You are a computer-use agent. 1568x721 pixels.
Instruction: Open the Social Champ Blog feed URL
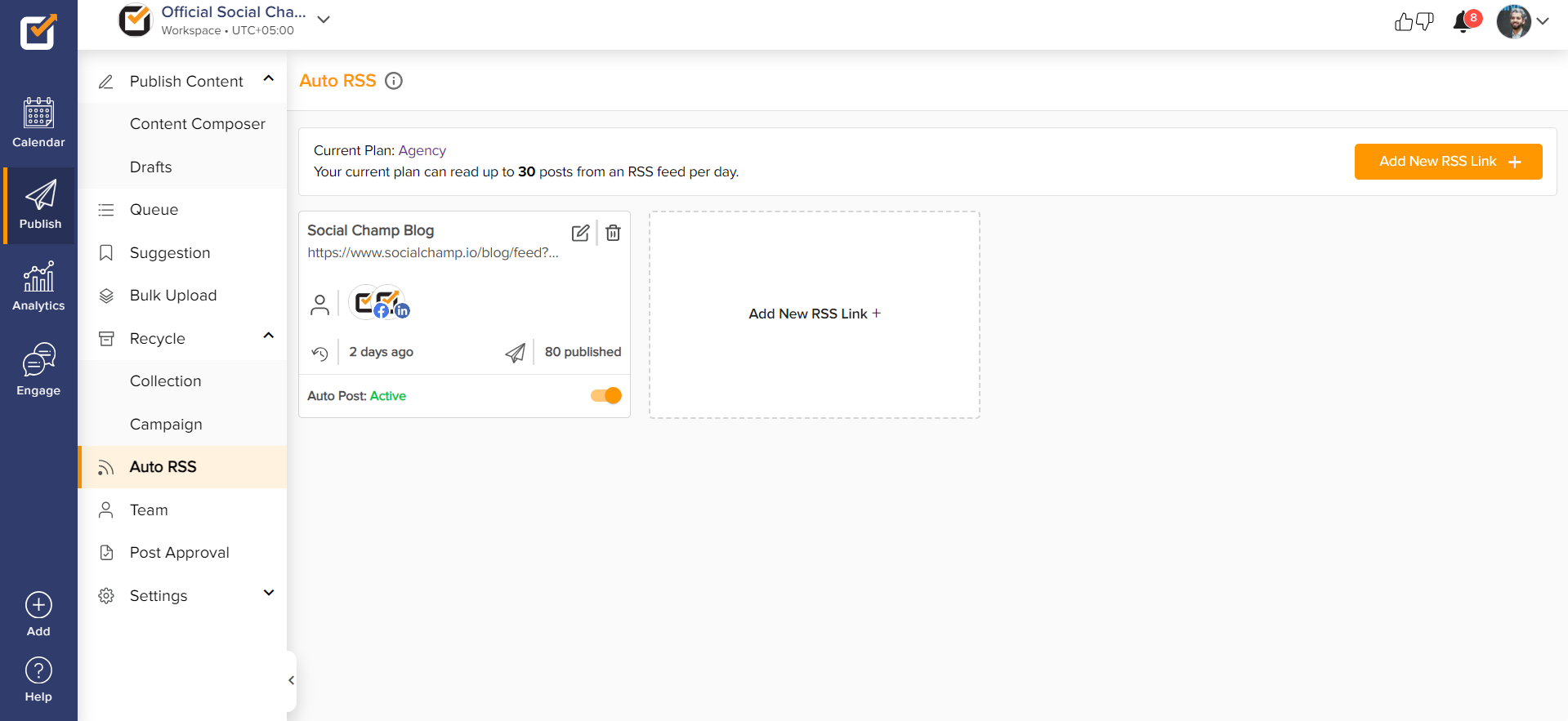click(433, 252)
